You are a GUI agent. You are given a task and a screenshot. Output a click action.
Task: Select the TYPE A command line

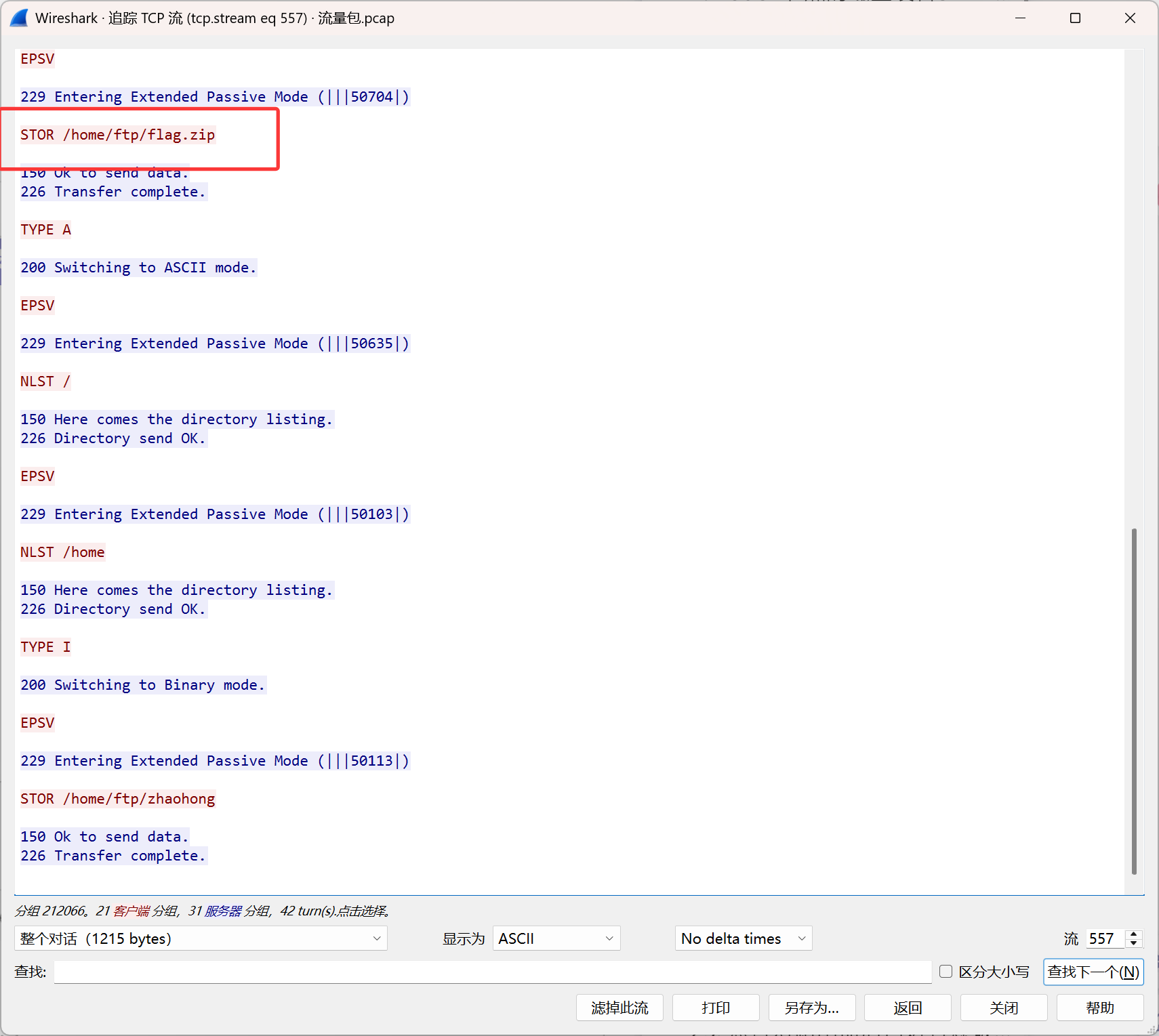45,230
